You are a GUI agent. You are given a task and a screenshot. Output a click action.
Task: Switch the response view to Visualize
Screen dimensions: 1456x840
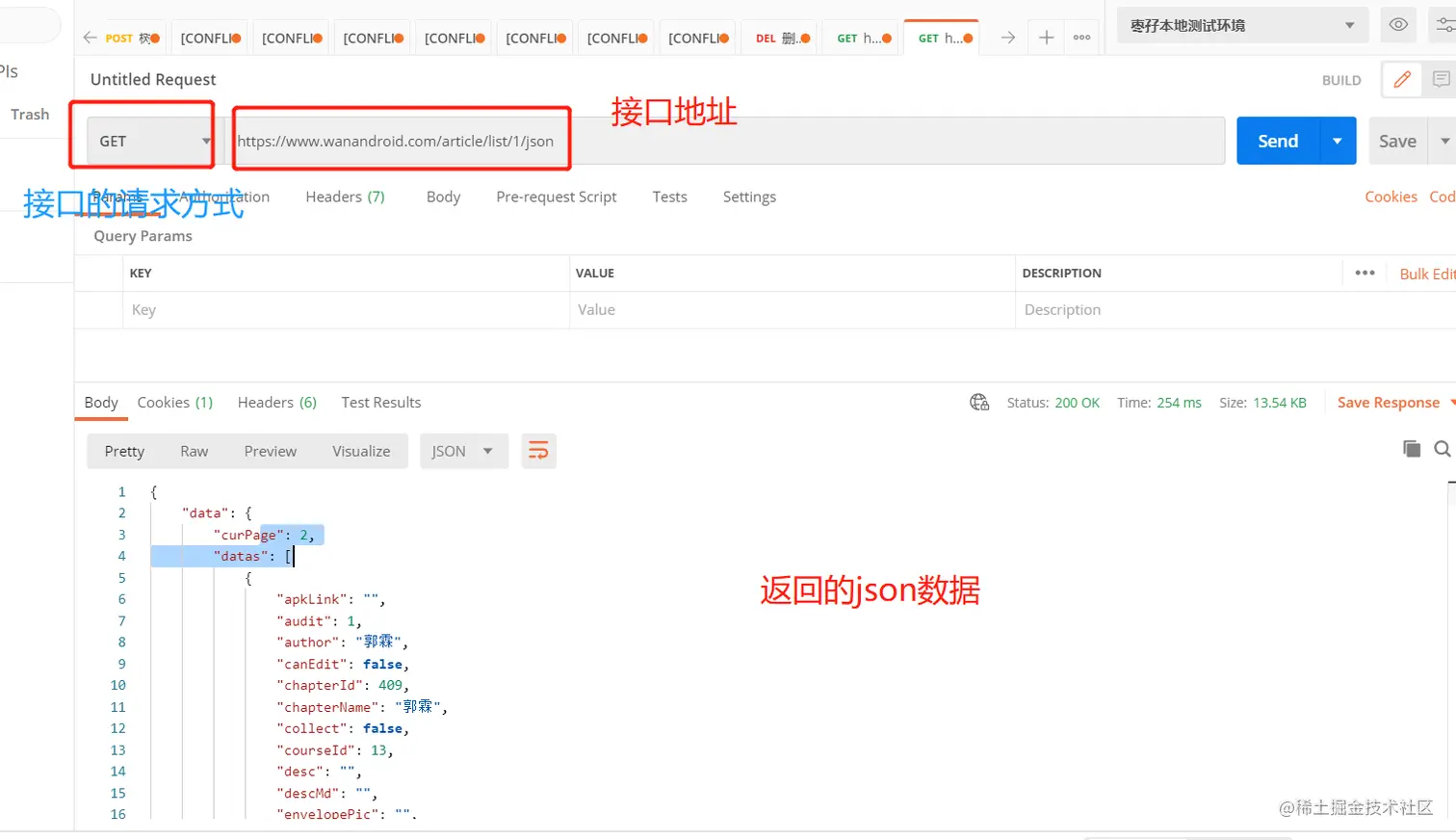coord(361,451)
